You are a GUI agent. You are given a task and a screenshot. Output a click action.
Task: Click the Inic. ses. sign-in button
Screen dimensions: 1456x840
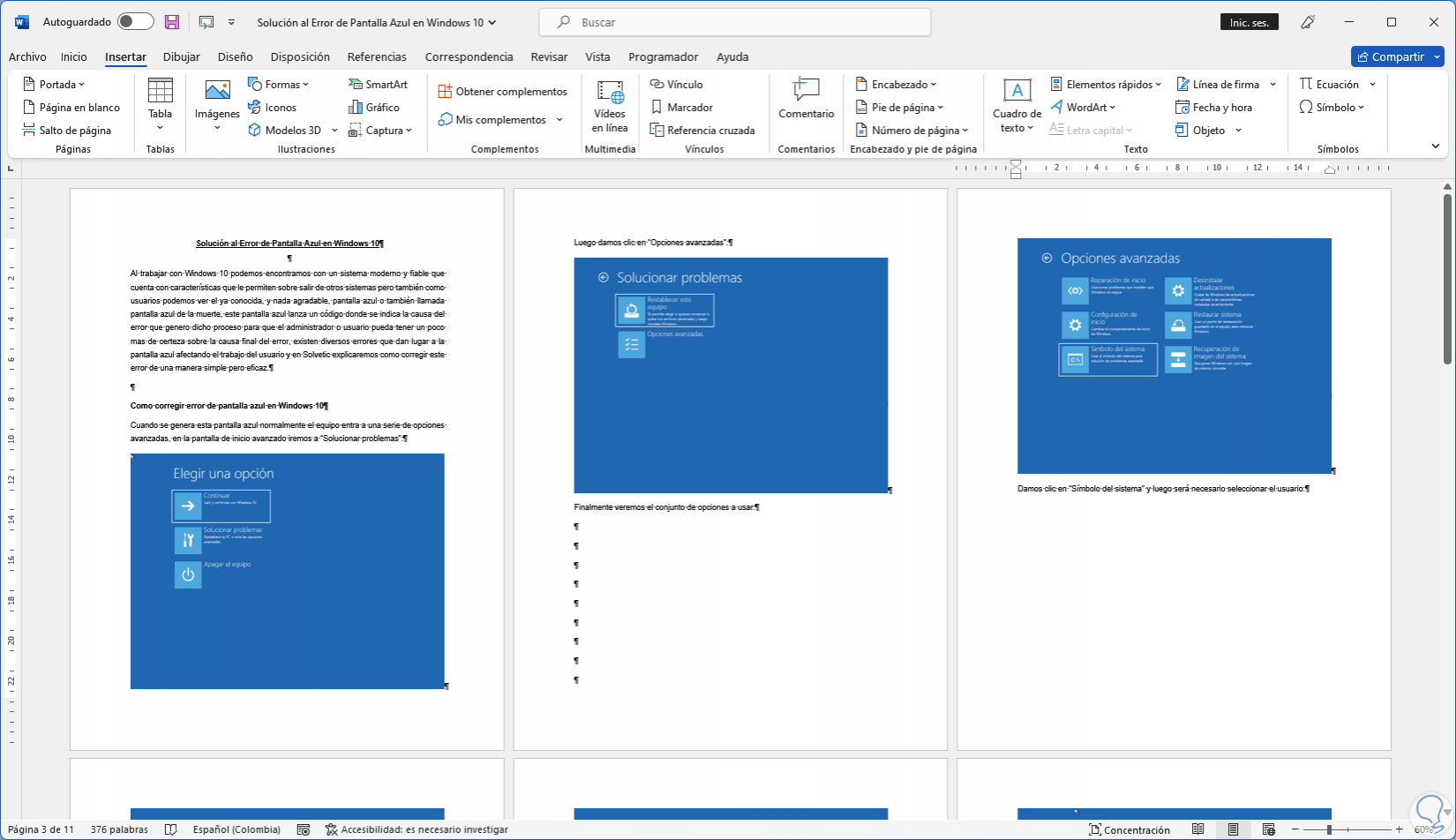(1250, 22)
